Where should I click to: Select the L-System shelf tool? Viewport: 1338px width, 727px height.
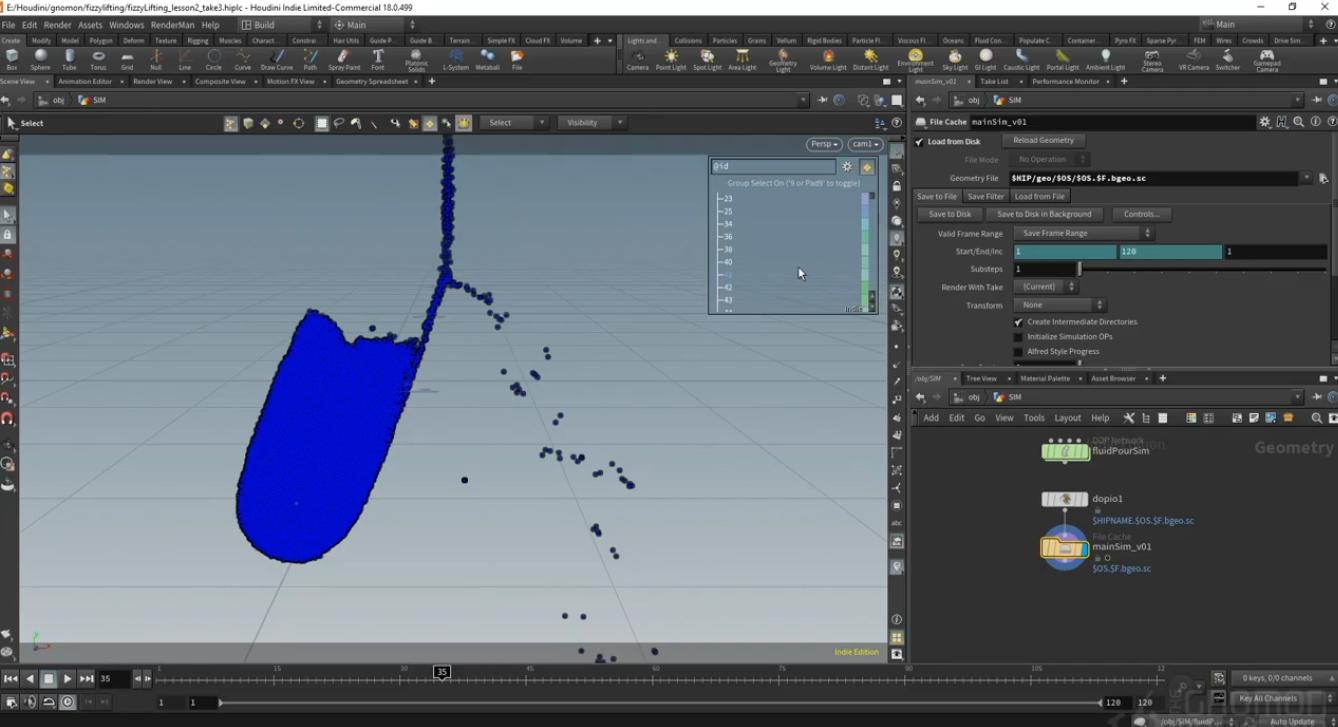(455, 60)
